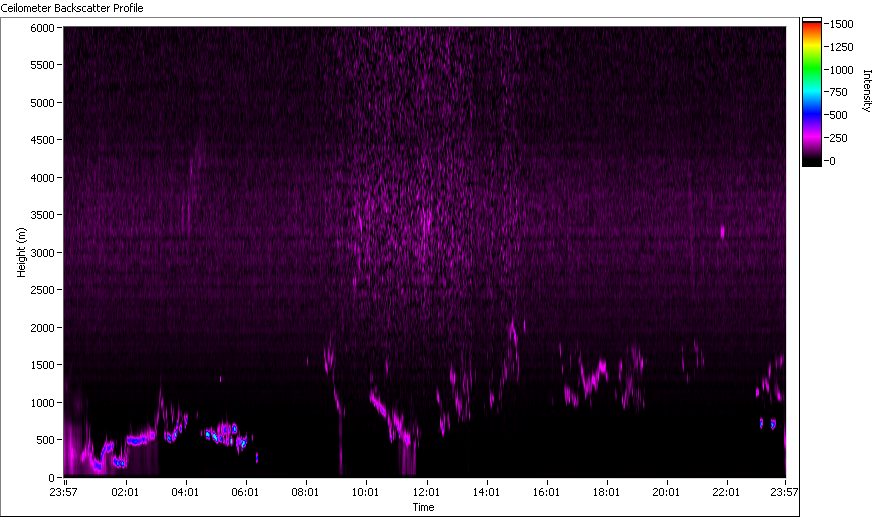This screenshot has height=517, width=876.
Task: Click the 18:01 time tick label
Action: [606, 492]
